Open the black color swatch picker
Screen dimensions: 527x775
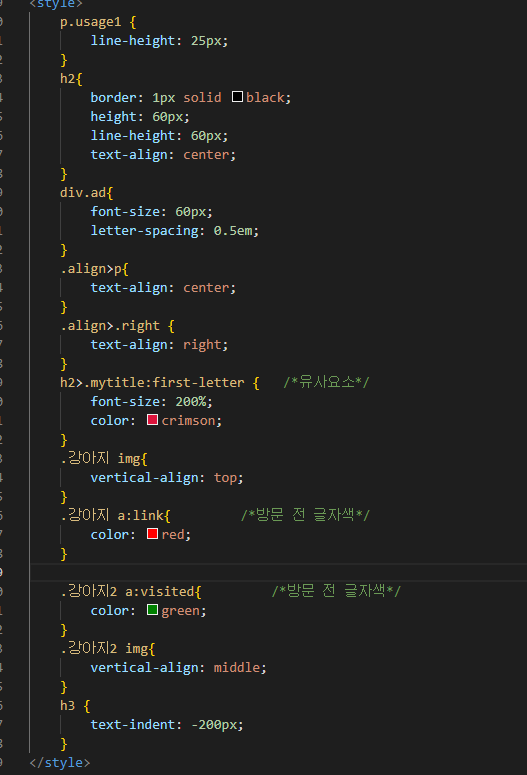click(x=237, y=96)
